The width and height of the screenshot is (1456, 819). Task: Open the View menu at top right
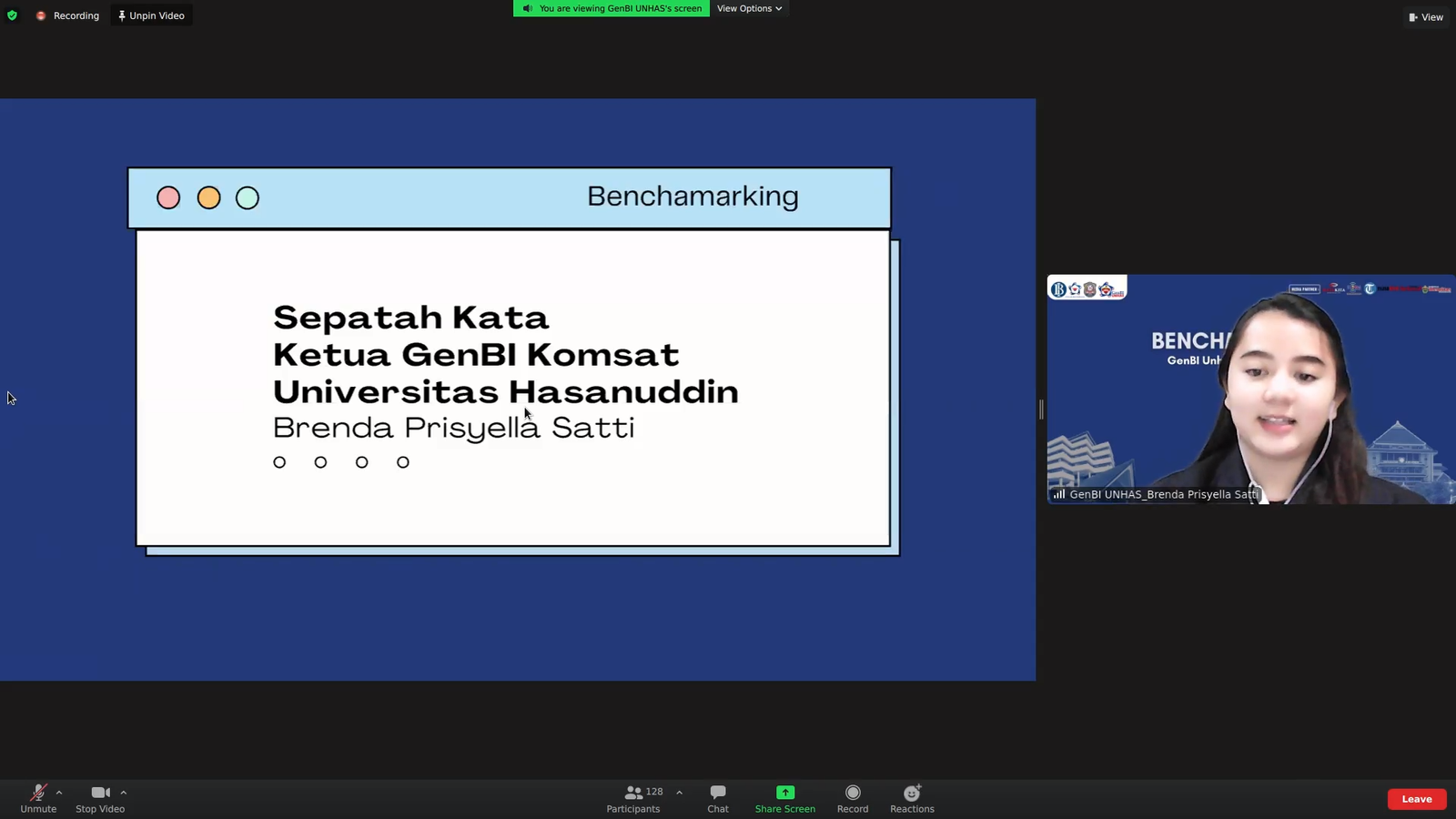point(1425,16)
